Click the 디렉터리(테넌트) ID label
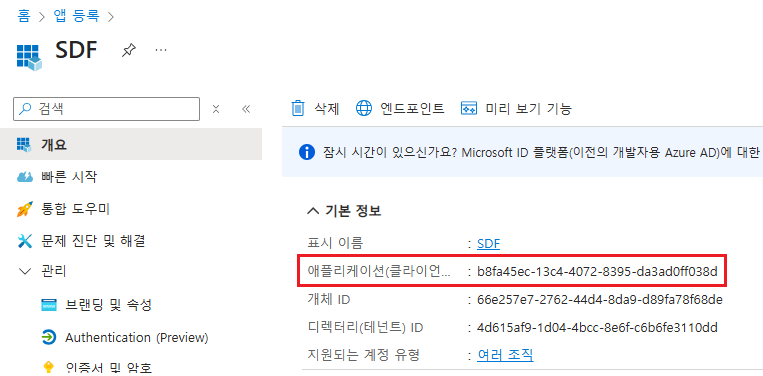 click(365, 327)
